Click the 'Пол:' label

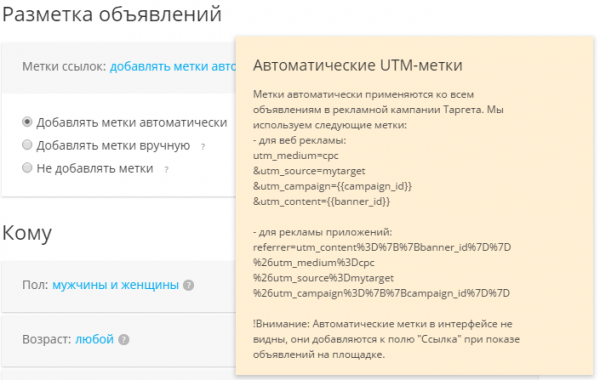[x=35, y=285]
